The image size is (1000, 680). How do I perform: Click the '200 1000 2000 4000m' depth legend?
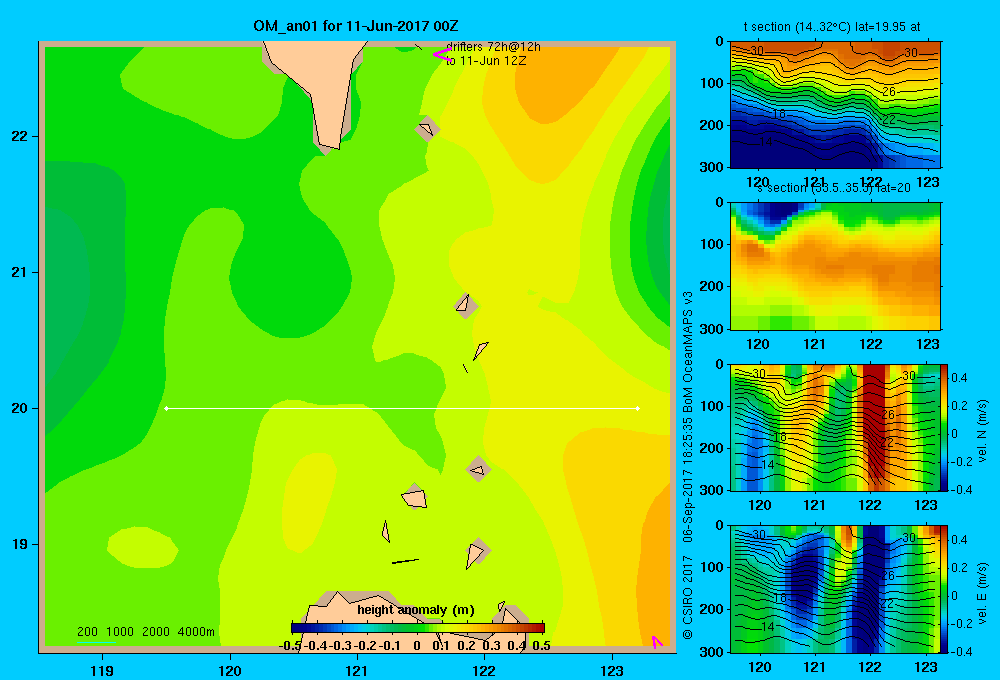(x=145, y=632)
